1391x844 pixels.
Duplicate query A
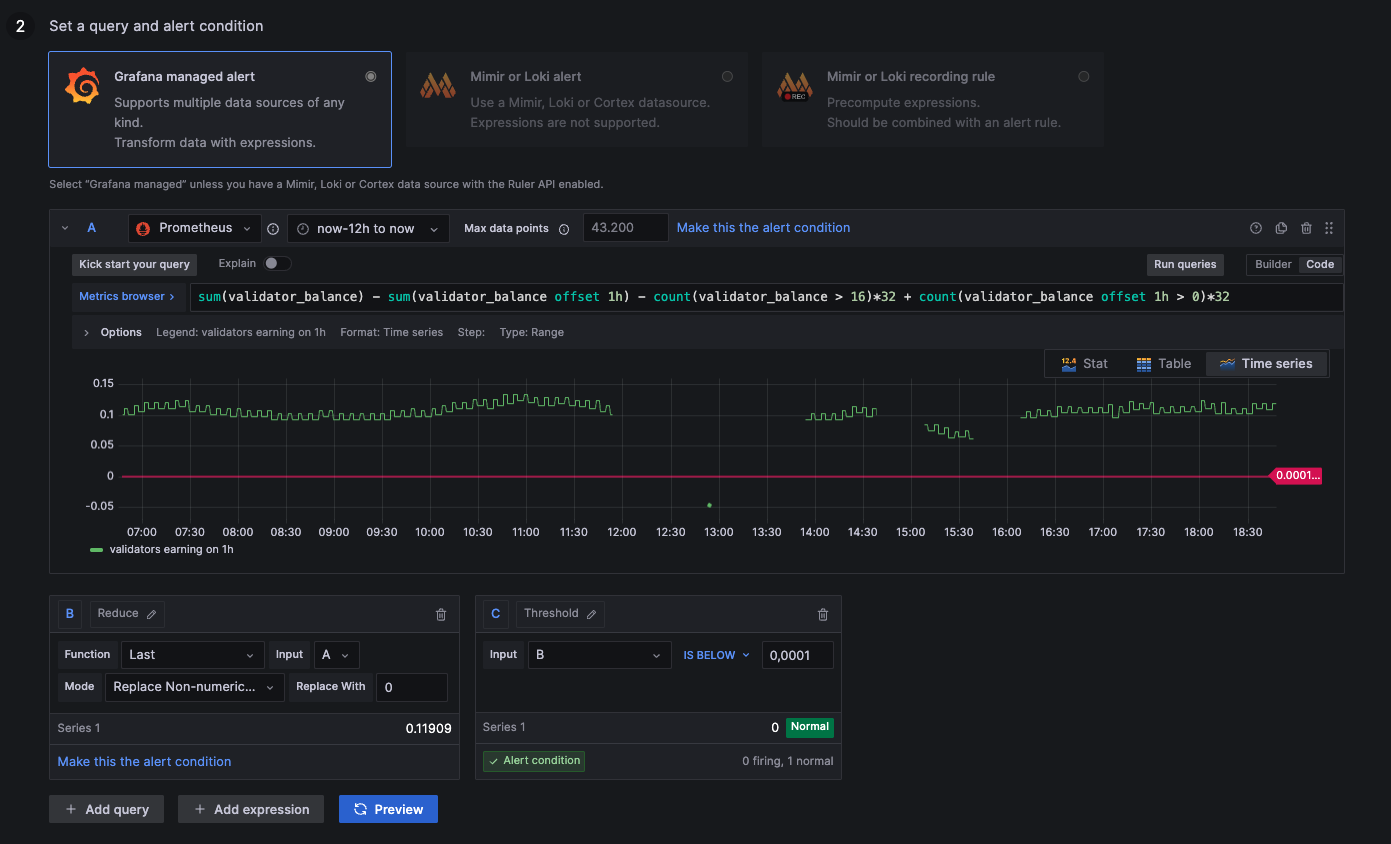click(1281, 228)
